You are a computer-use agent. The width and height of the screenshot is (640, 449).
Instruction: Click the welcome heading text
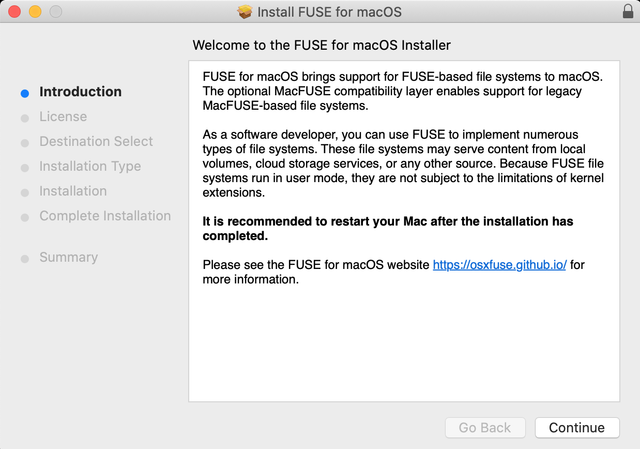322,45
